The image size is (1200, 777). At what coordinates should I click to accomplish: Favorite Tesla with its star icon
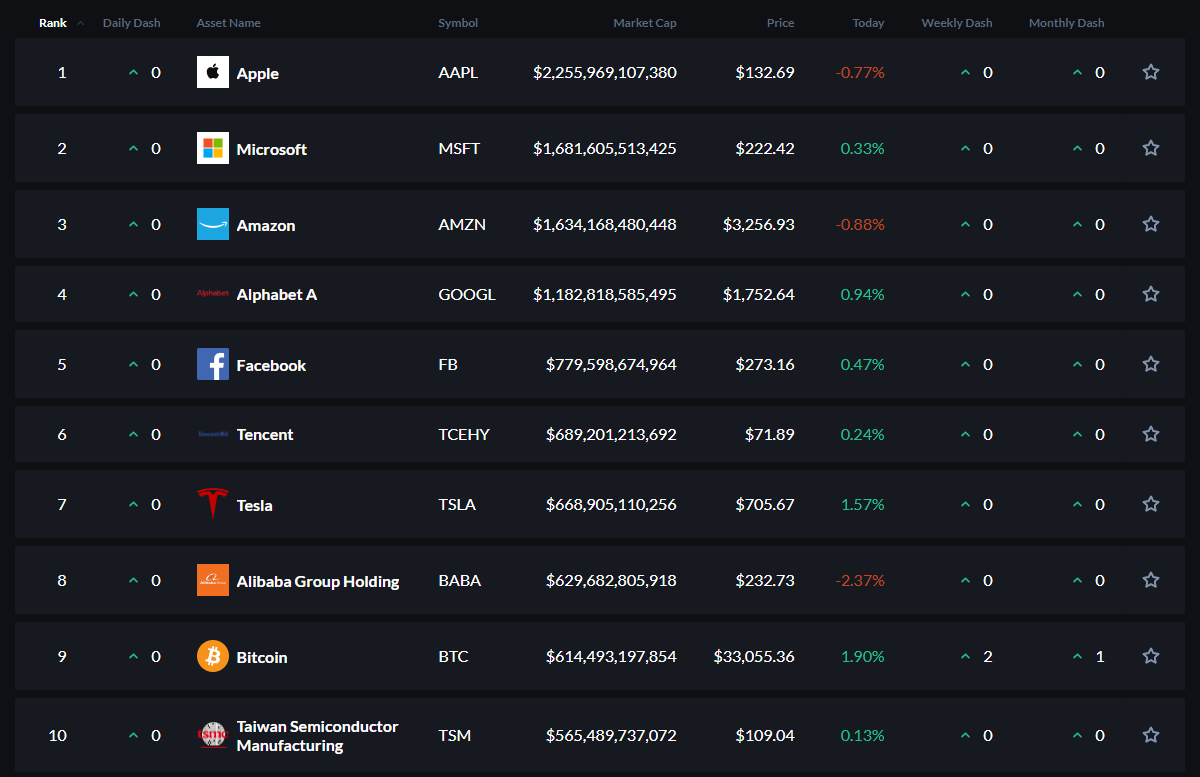(1151, 504)
